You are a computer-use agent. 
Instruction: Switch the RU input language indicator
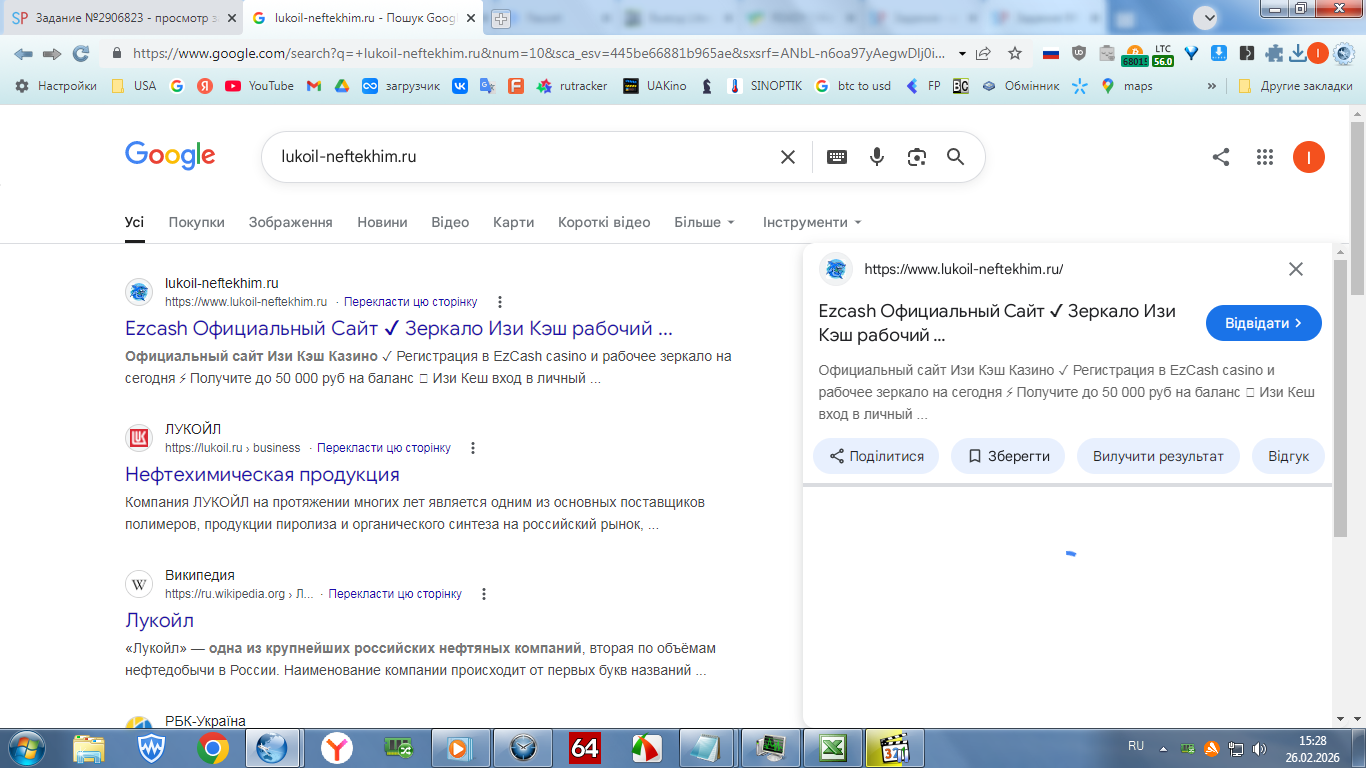tap(1136, 746)
